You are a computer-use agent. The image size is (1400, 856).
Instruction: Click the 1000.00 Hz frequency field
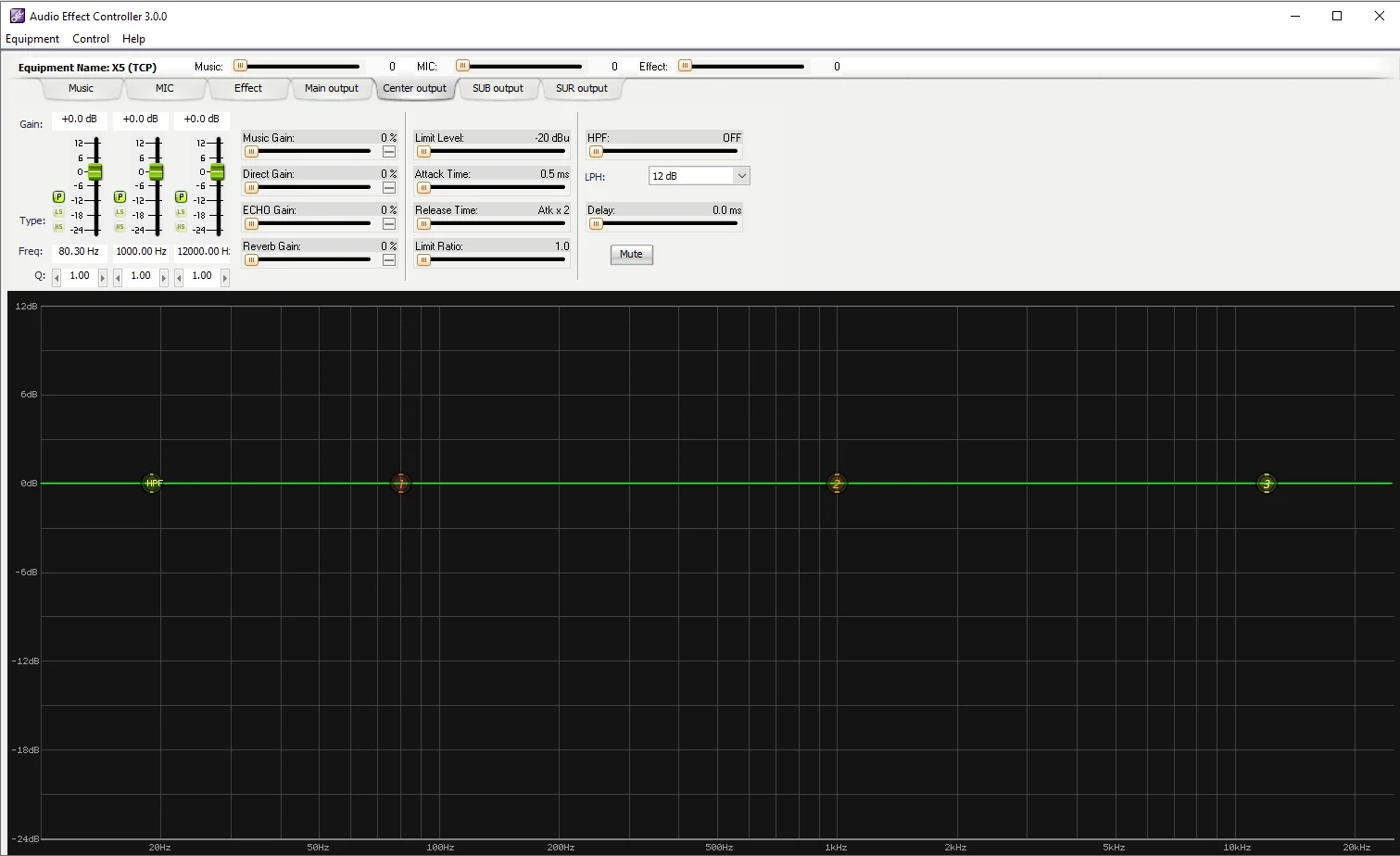tap(141, 252)
